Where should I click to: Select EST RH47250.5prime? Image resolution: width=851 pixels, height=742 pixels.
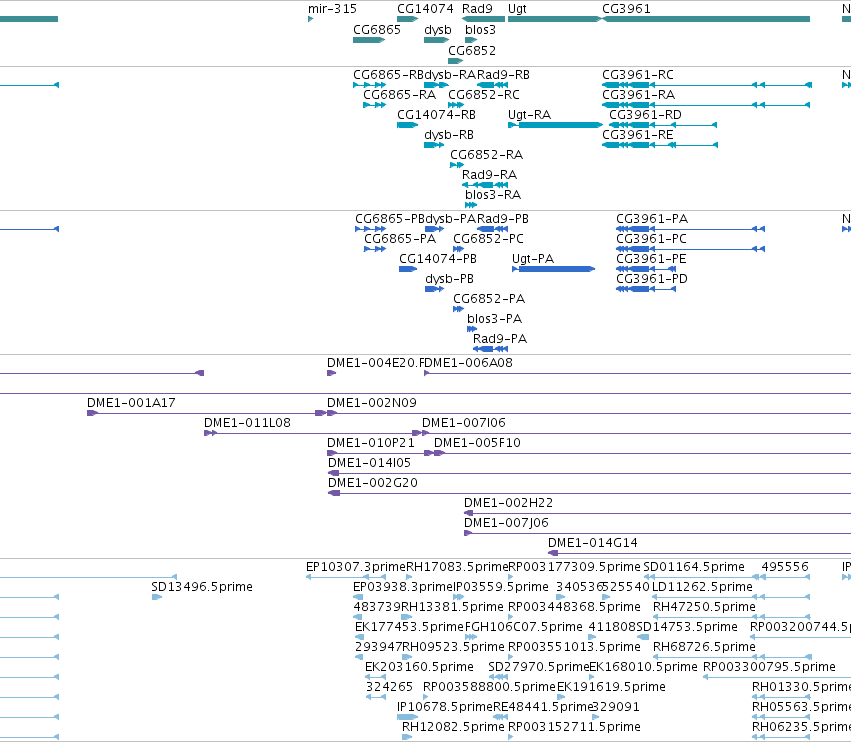point(704,607)
